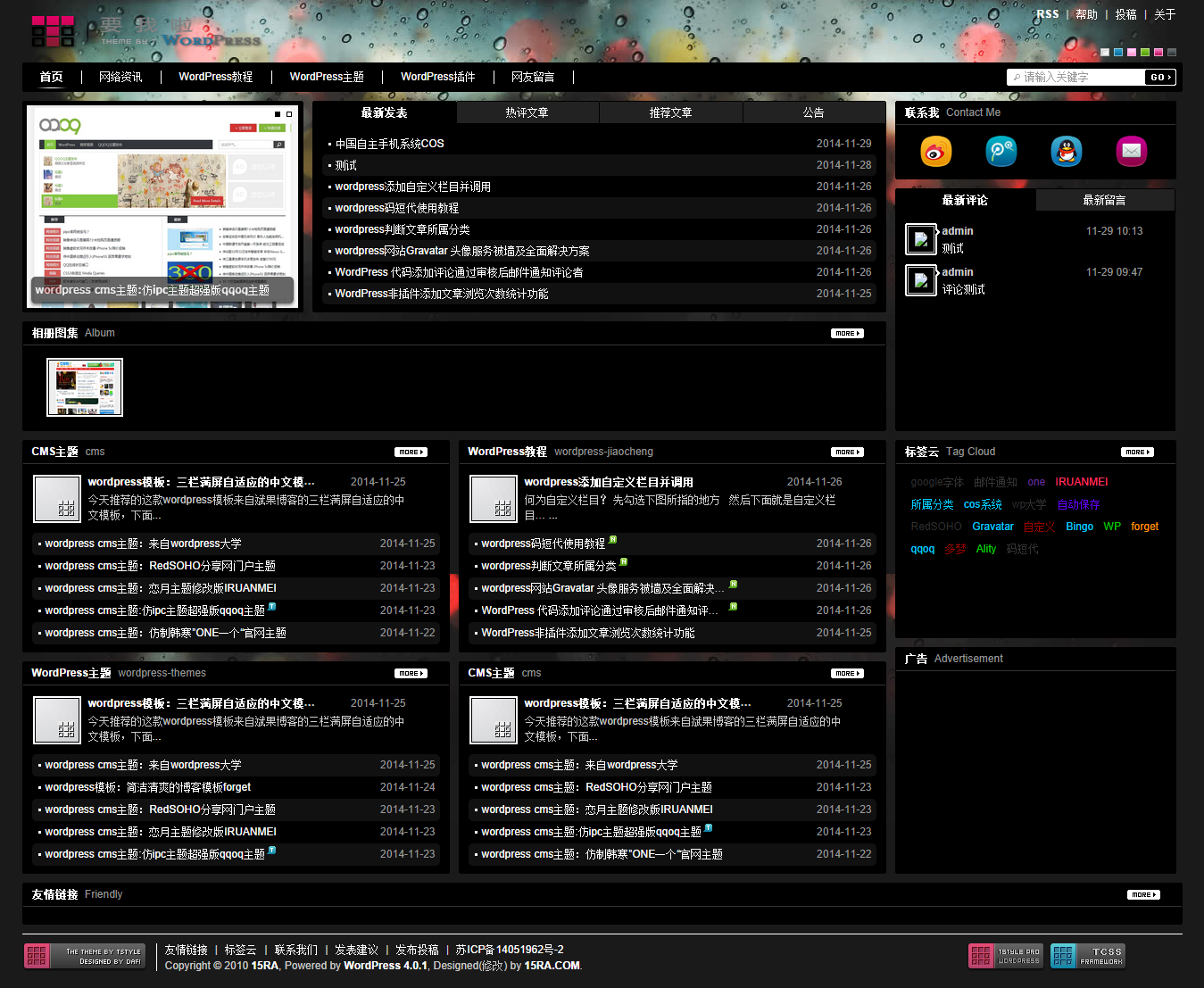
Task: Click the pink grid site logo
Action: pyautogui.click(x=53, y=31)
